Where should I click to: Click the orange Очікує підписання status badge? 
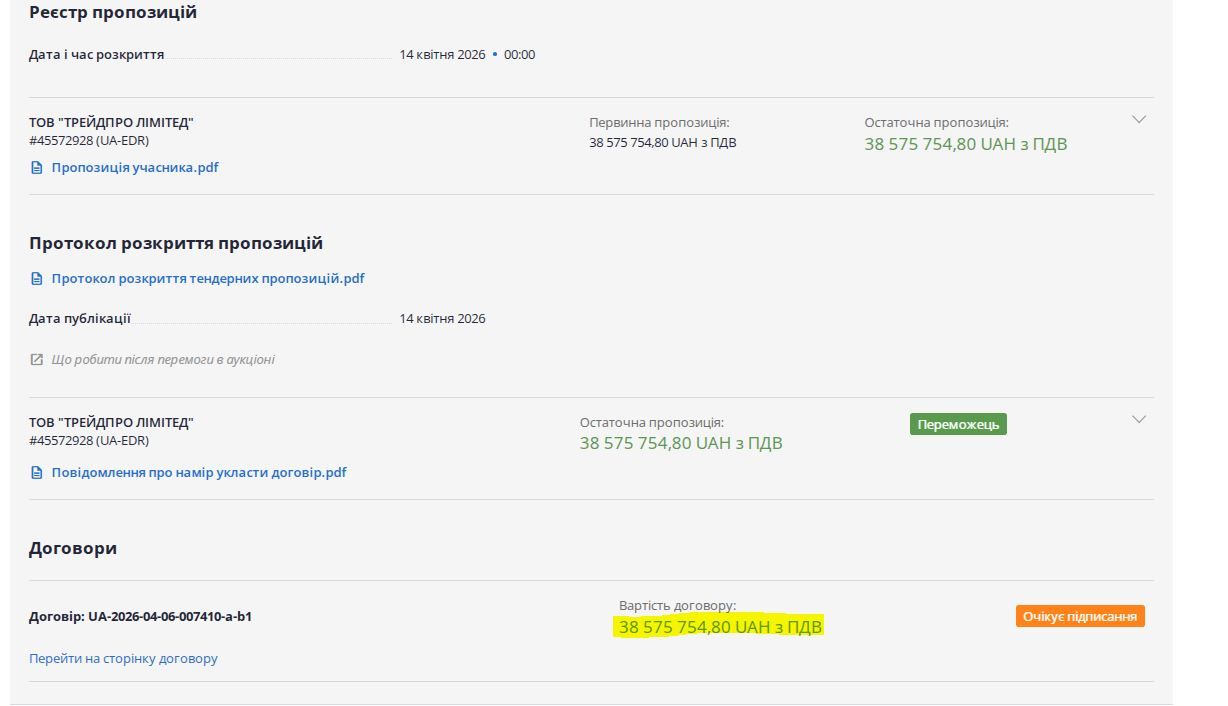coord(1080,617)
